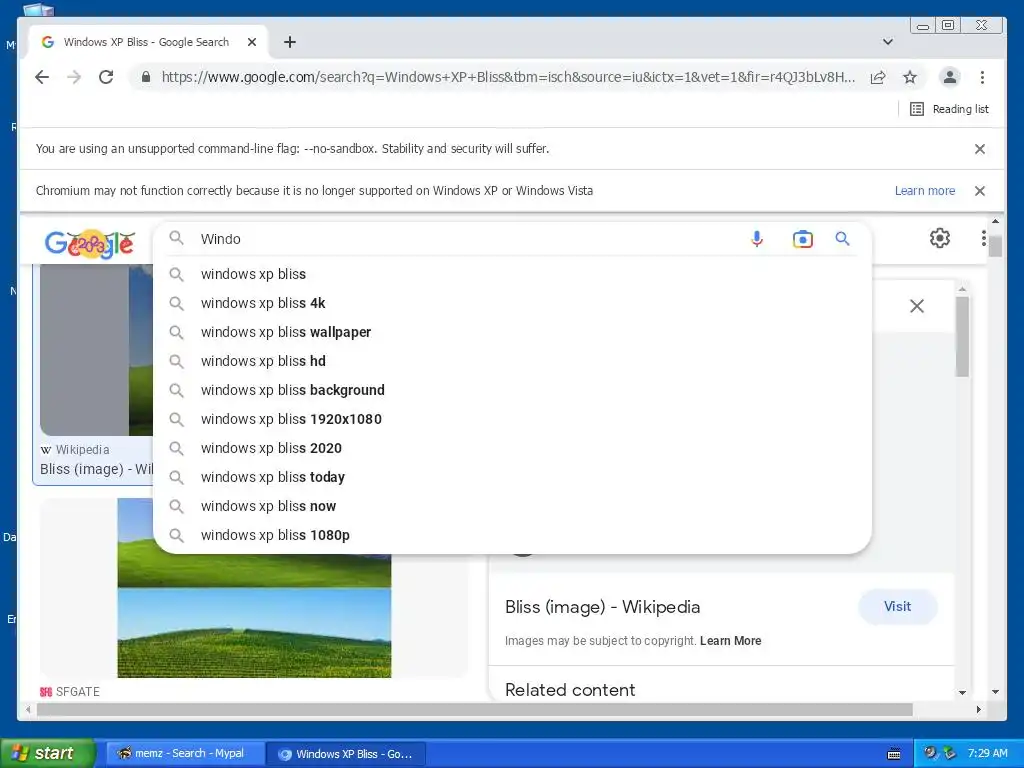
Task: Dismiss the unsupported Windows XP warning bar
Action: pyautogui.click(x=980, y=191)
